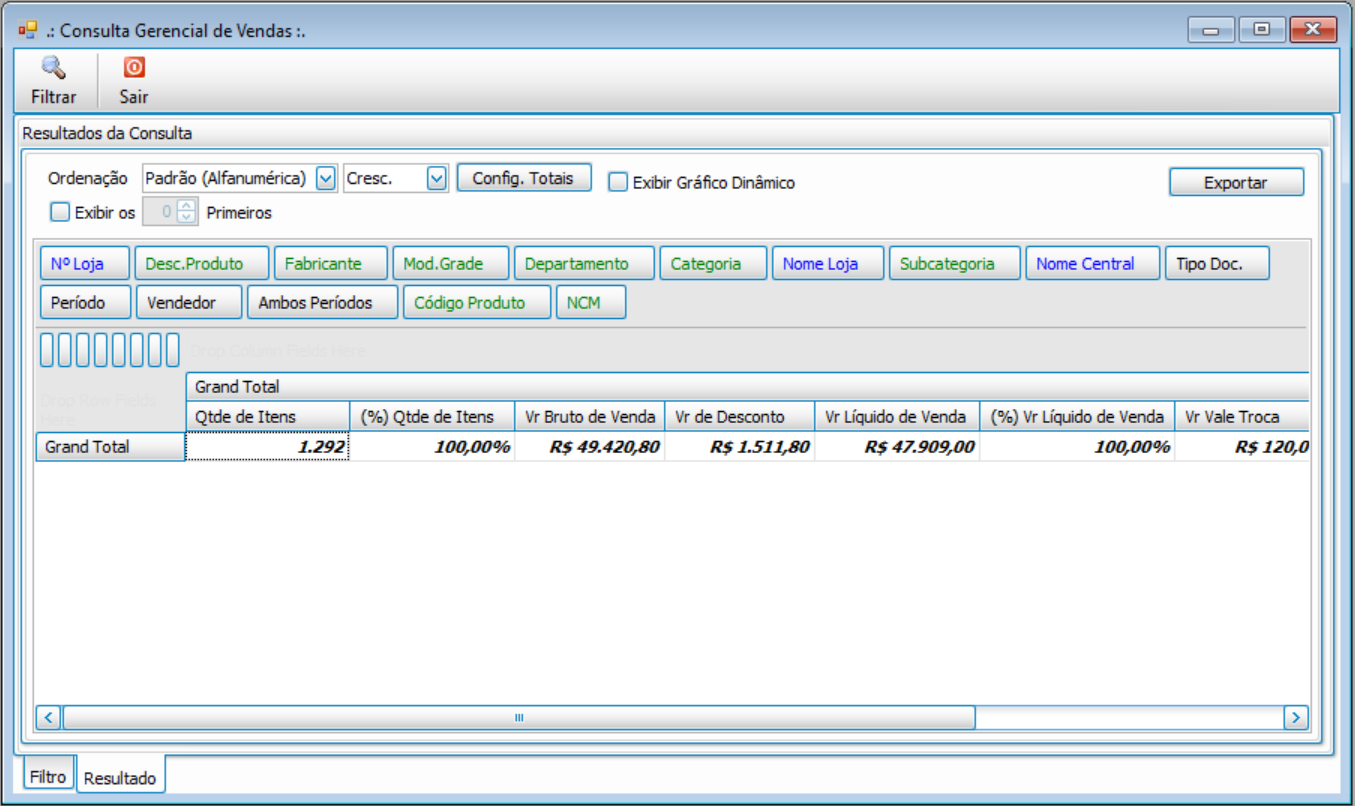Viewport: 1355px width, 806px height.
Task: Select the Desc.Produto field button
Action: (202, 264)
